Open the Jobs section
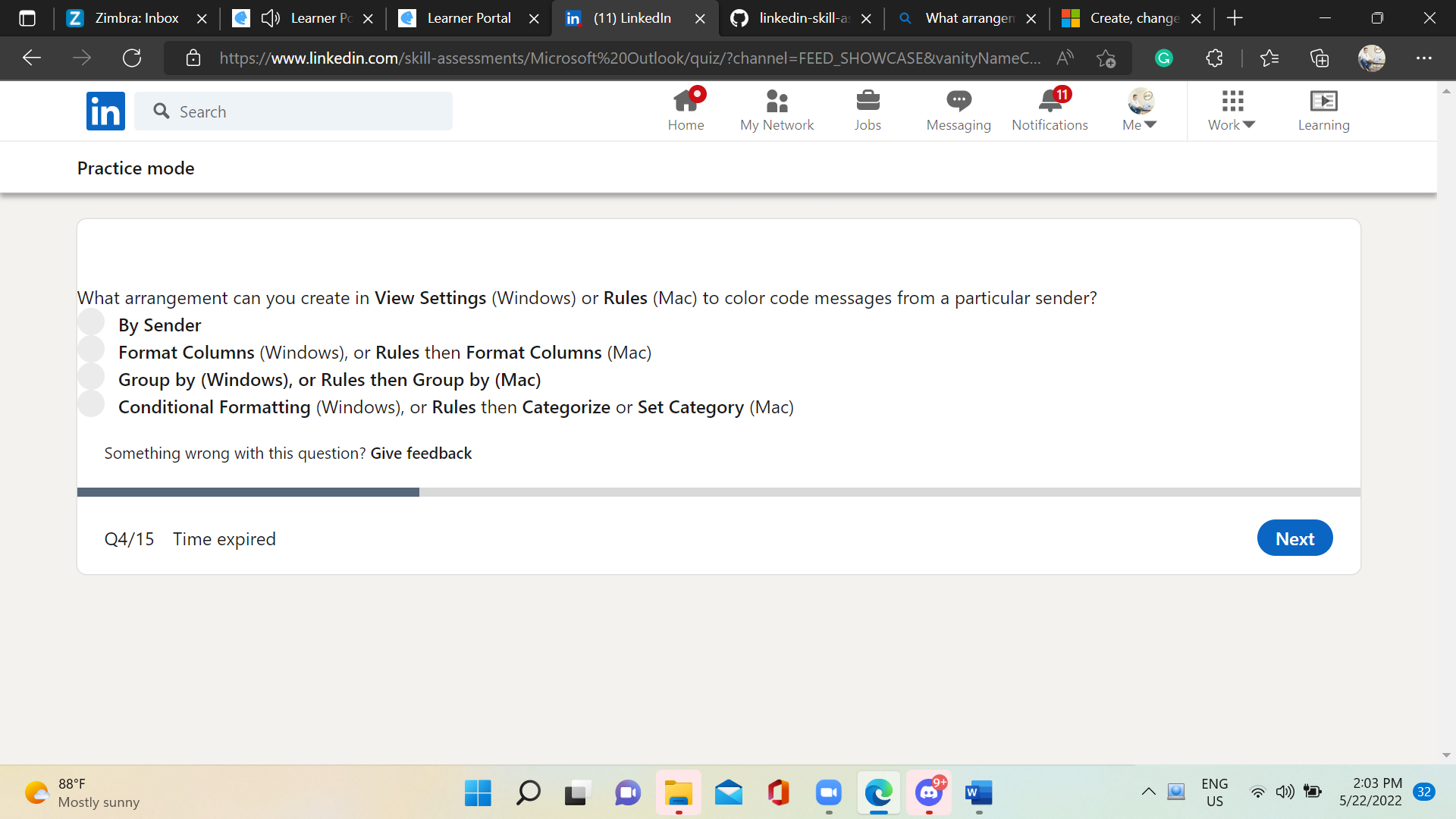The width and height of the screenshot is (1456, 819). [868, 110]
